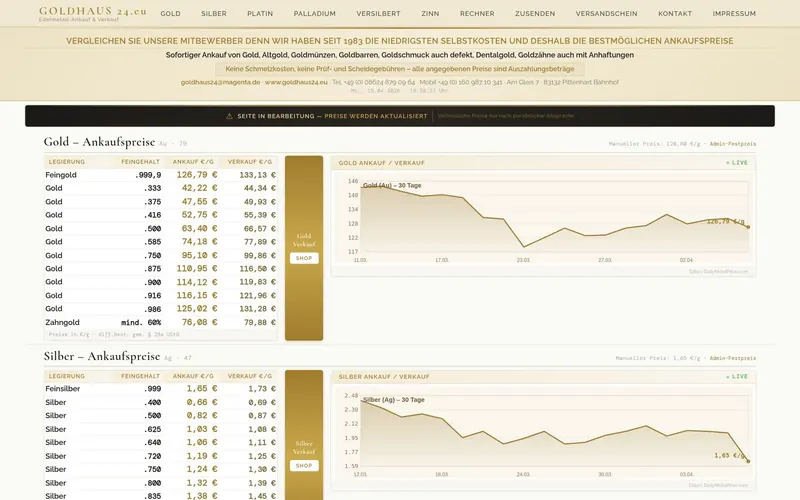The width and height of the screenshot is (800, 500).
Task: Select Gold .333 Ankauf price 42,22 €
Action: pyautogui.click(x=199, y=188)
